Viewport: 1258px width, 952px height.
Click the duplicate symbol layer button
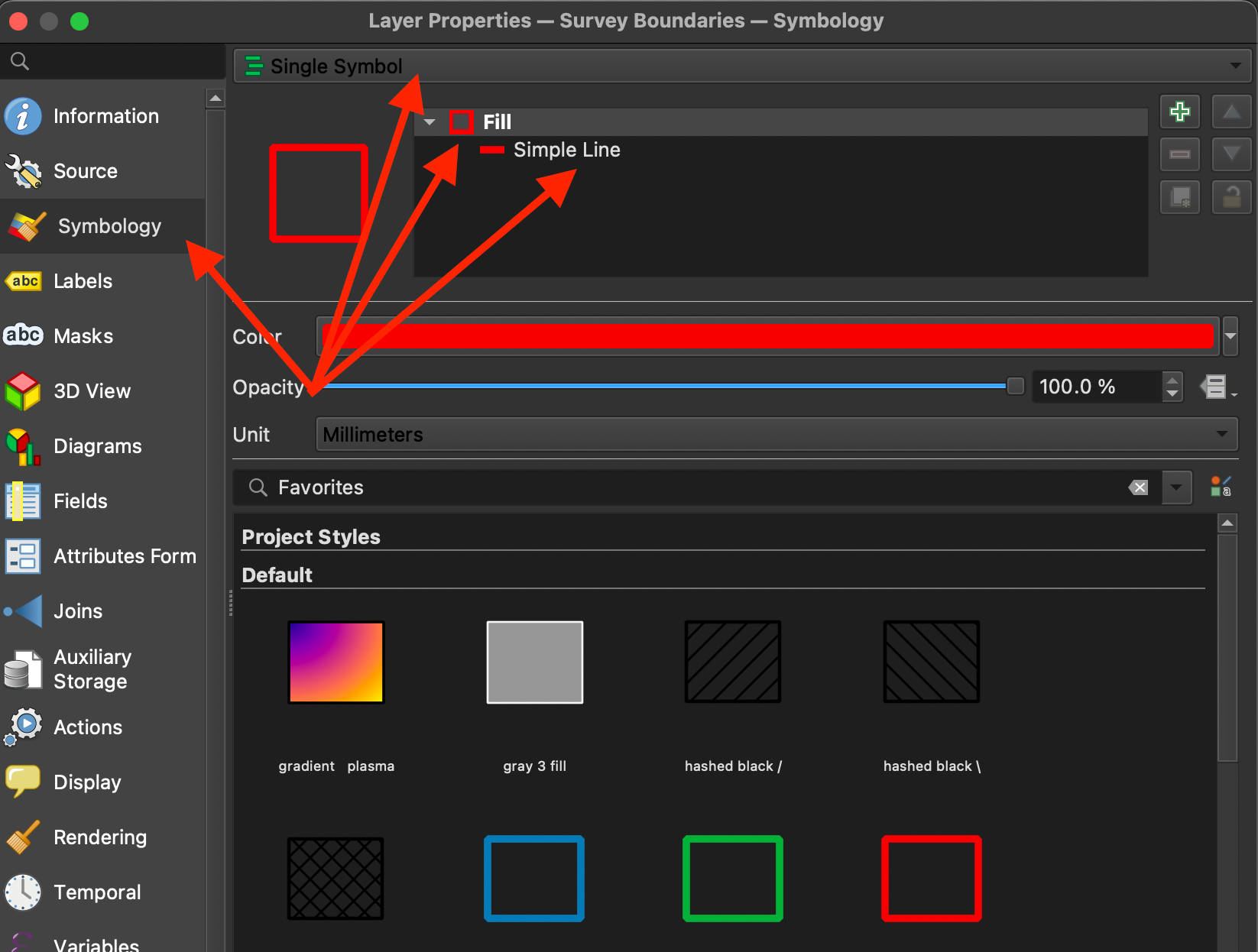1179,197
